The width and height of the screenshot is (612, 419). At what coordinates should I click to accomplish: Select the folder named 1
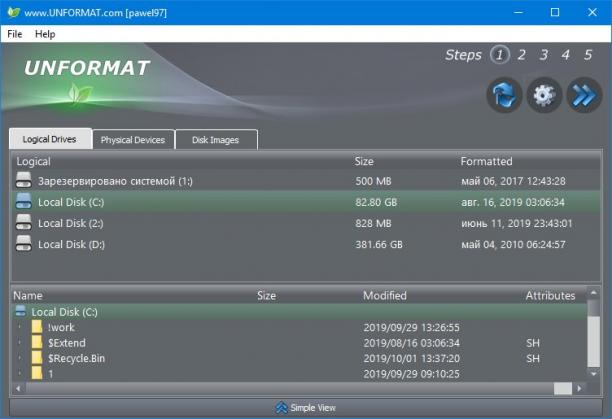[x=51, y=374]
